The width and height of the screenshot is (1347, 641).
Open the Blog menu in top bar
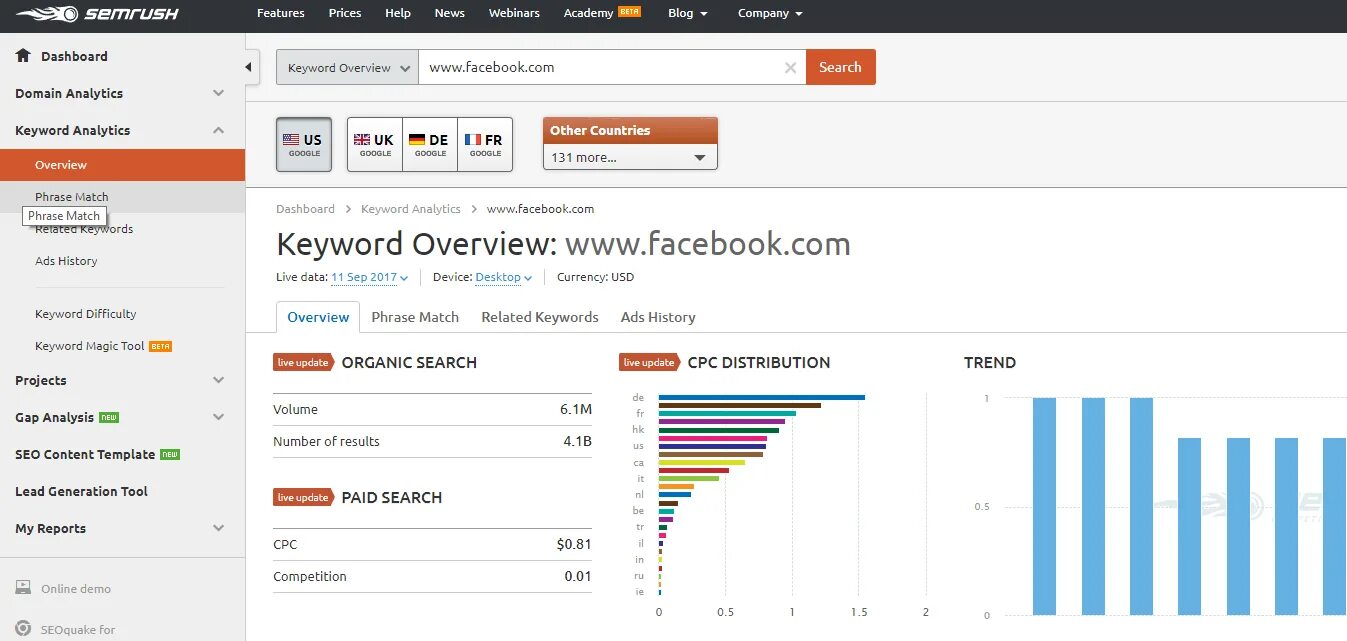[687, 13]
